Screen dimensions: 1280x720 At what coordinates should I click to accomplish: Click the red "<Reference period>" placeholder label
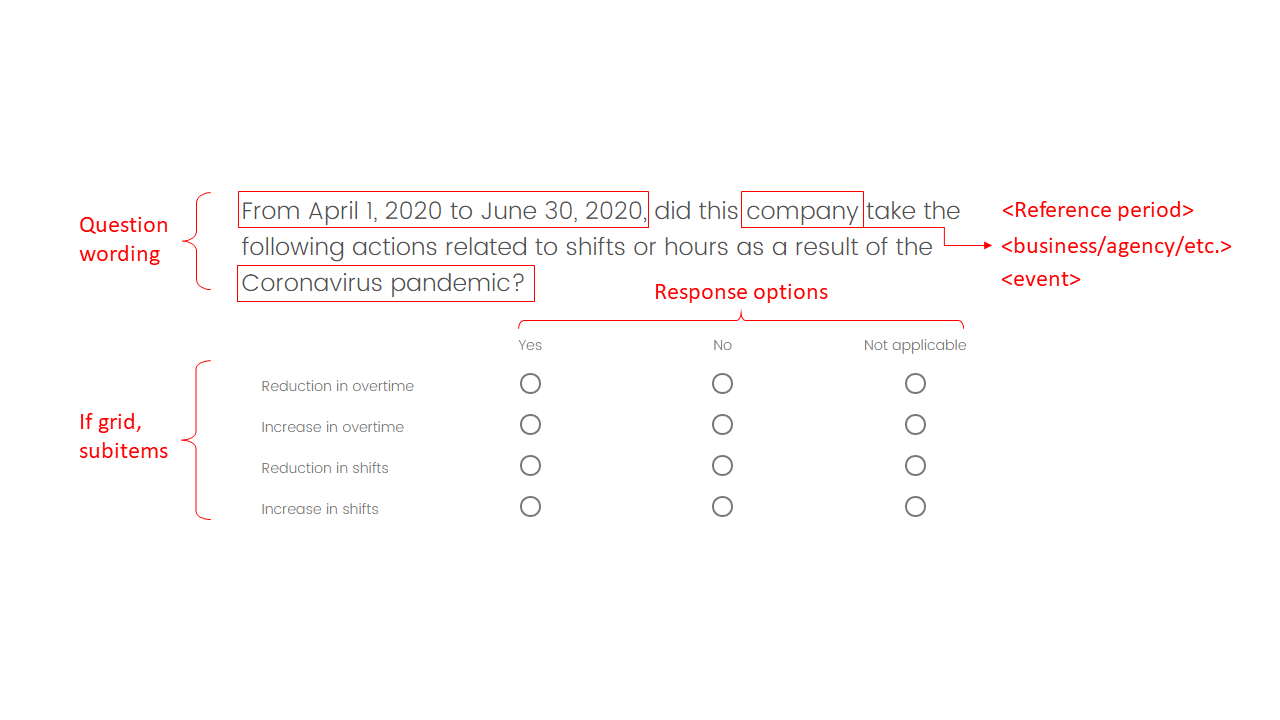(x=1097, y=210)
